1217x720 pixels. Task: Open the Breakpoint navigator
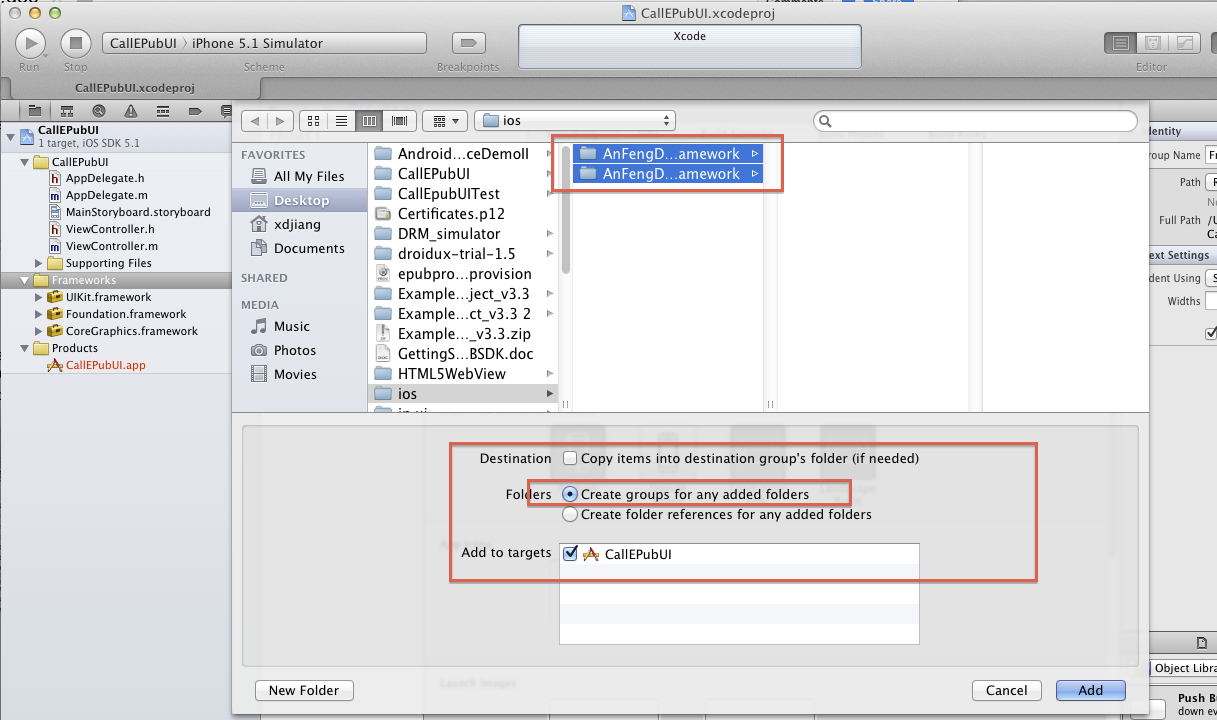point(195,110)
